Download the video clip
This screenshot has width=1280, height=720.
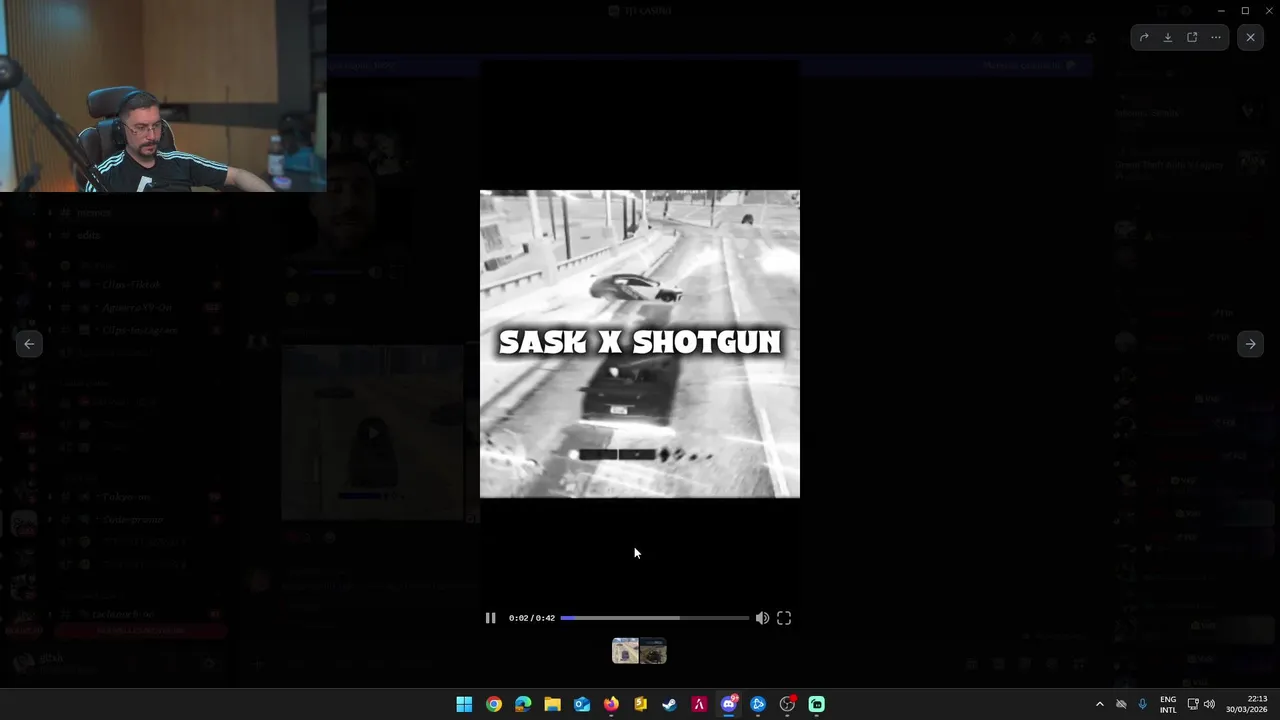click(1168, 37)
